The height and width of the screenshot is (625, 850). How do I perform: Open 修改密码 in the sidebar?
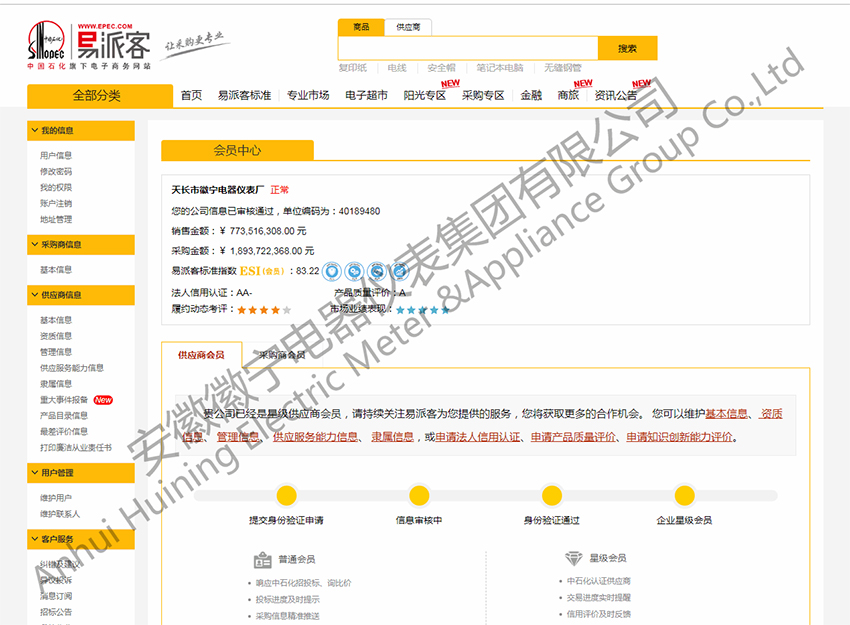(56, 171)
